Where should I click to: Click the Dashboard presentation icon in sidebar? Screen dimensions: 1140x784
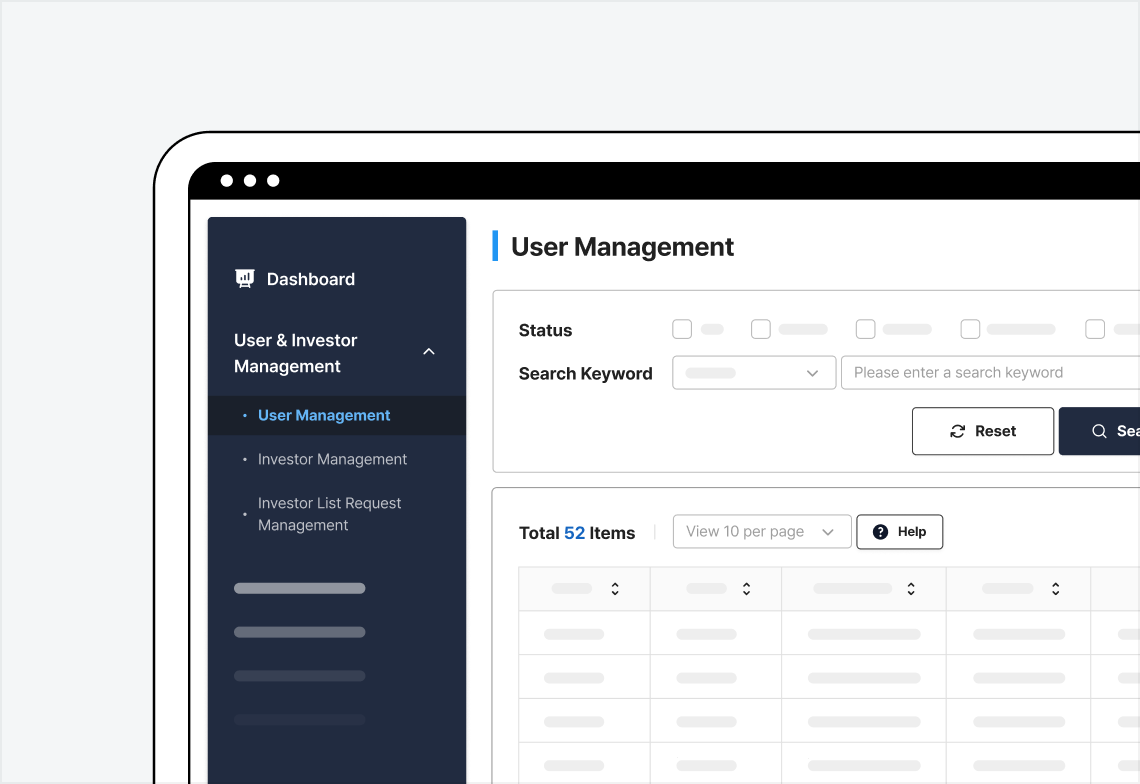[244, 278]
